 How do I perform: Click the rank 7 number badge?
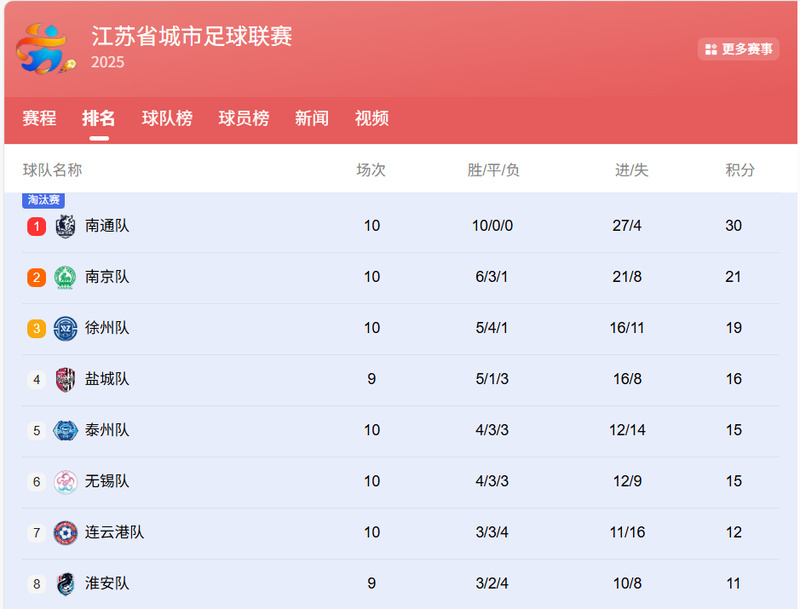pos(37,532)
